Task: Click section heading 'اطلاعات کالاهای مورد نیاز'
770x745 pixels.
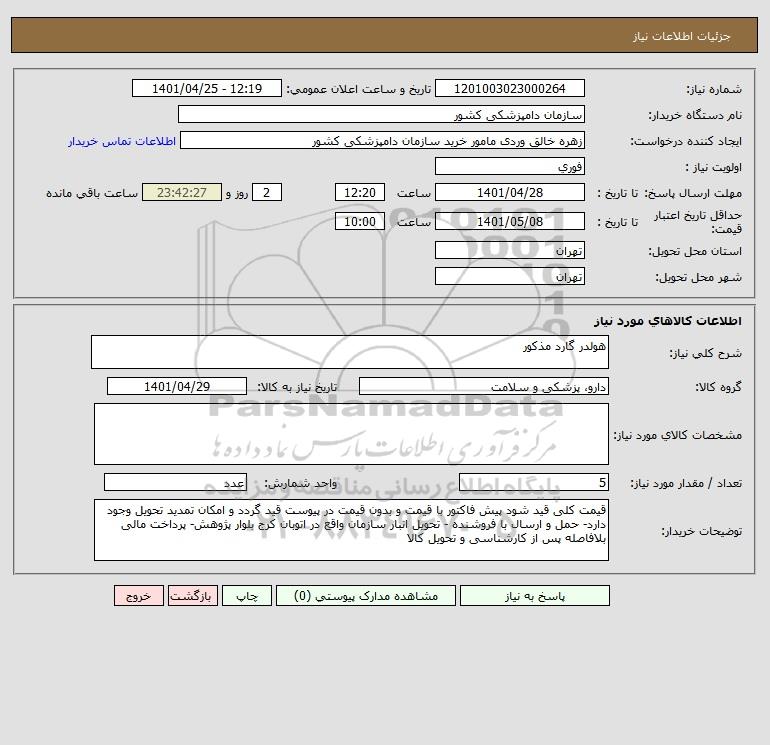Action: tap(668, 321)
